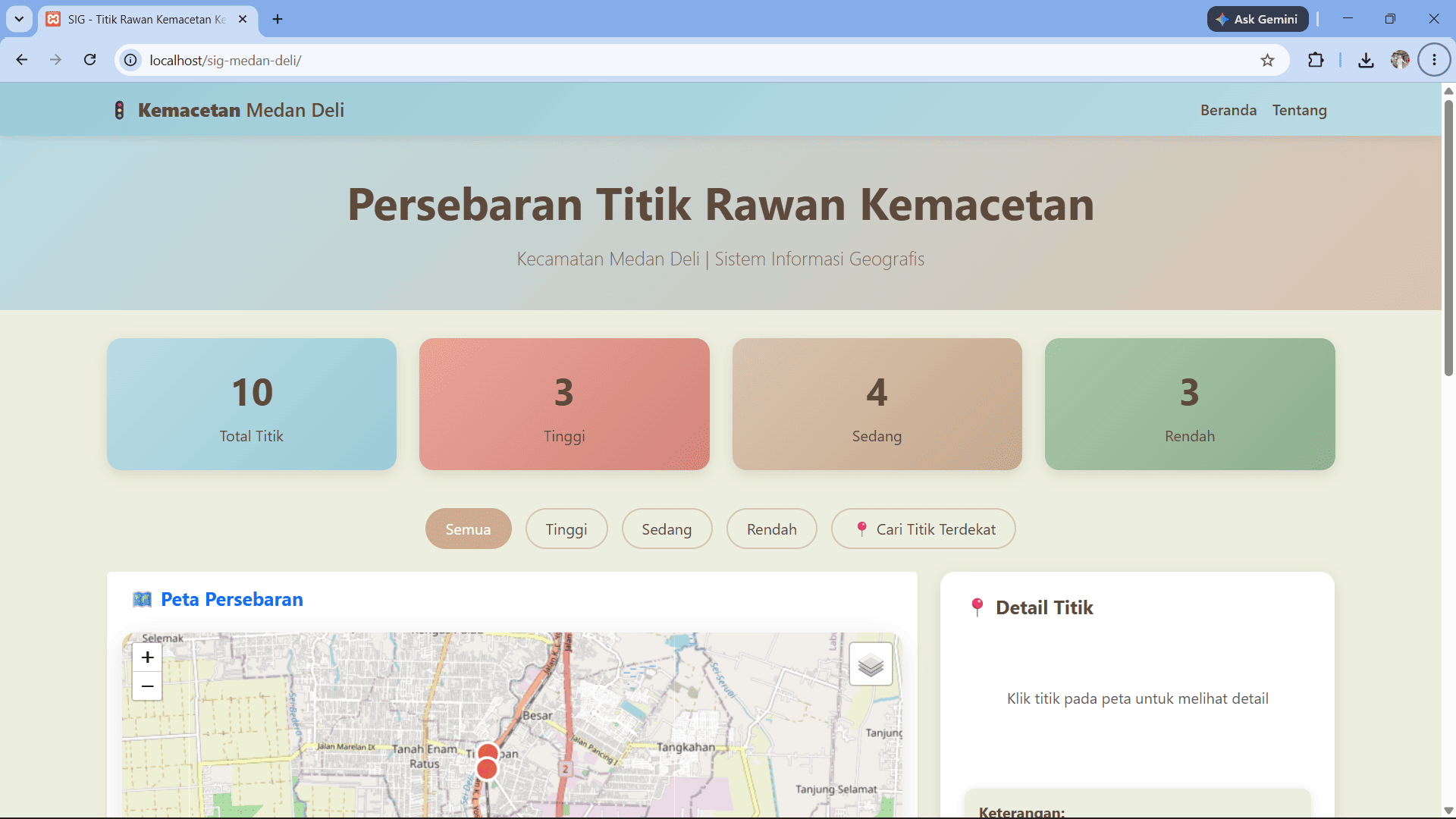Open the map layers control
The width and height of the screenshot is (1456, 819).
[871, 665]
